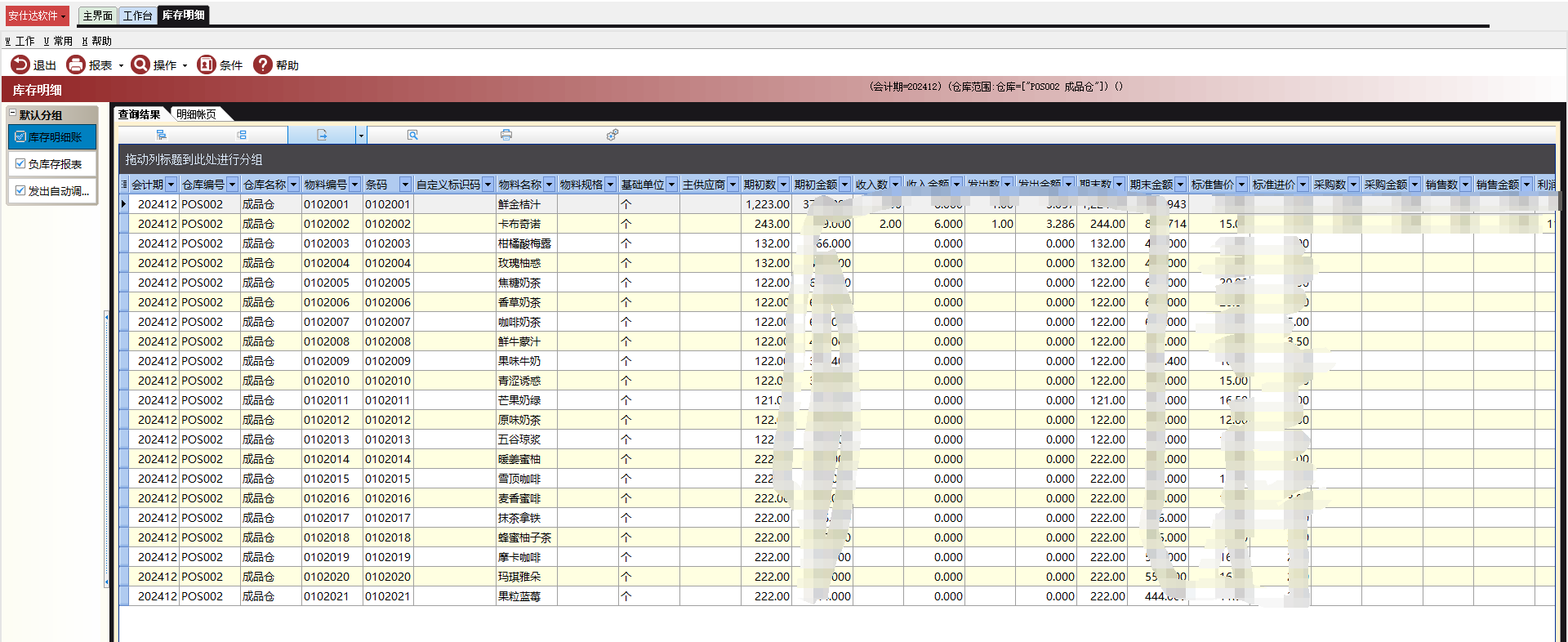This screenshot has height=642, width=1568.
Task: Click the find/preview icon in grid toolbar
Action: (412, 135)
